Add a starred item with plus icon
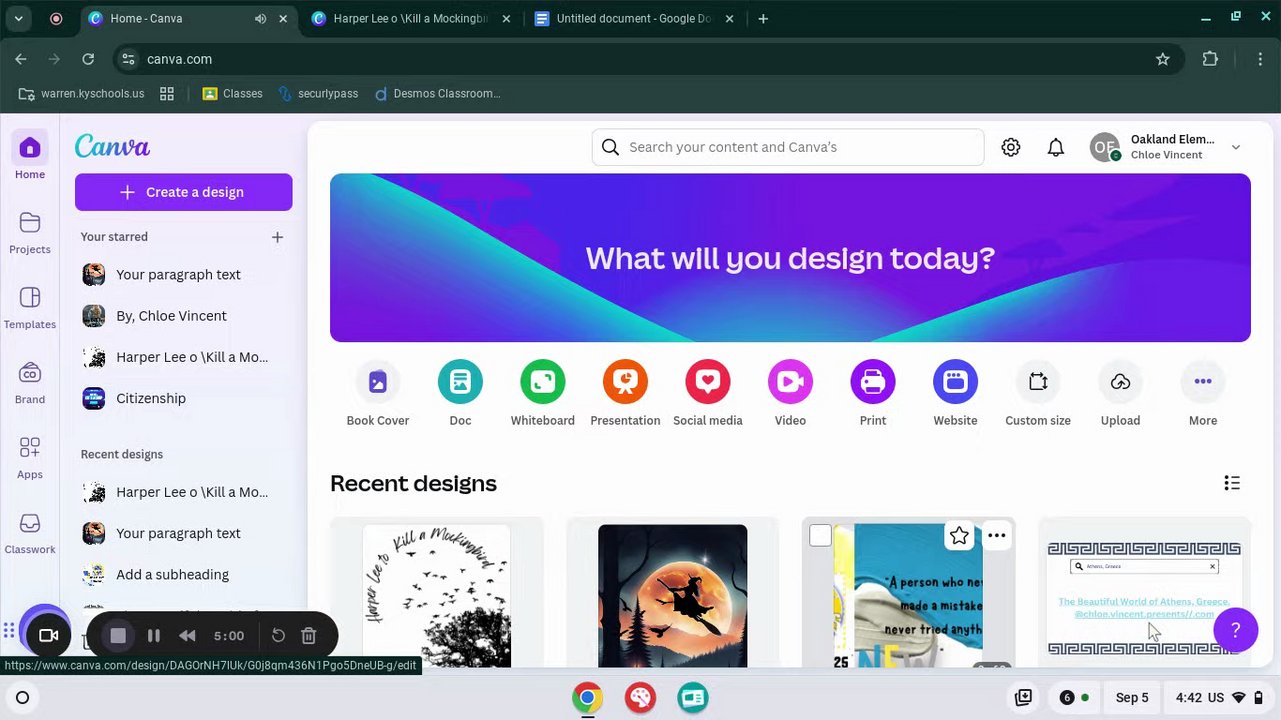Screen dimensions: 1281x720 pos(277,237)
